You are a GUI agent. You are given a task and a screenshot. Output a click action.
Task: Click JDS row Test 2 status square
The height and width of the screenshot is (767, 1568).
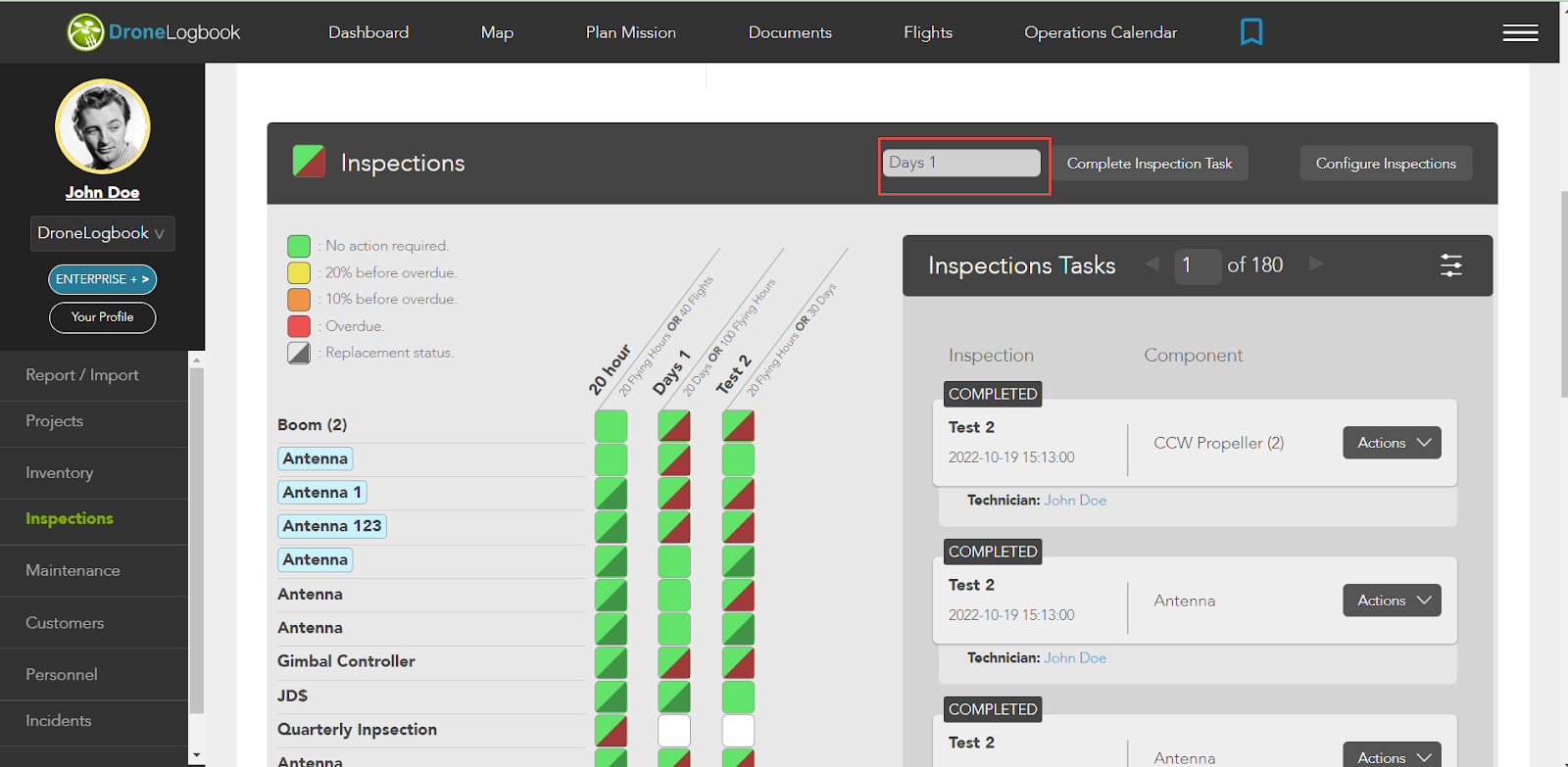pos(738,696)
